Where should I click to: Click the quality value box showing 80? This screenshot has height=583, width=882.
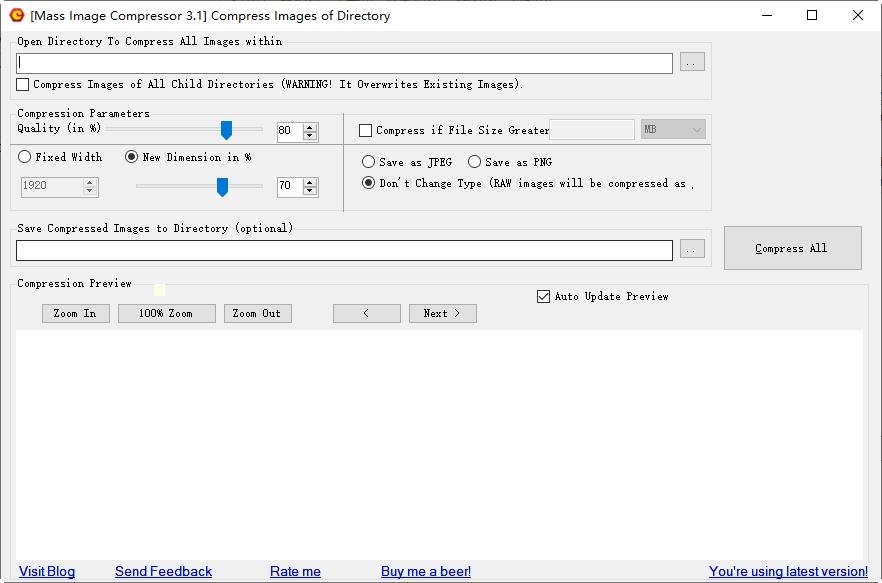click(289, 131)
